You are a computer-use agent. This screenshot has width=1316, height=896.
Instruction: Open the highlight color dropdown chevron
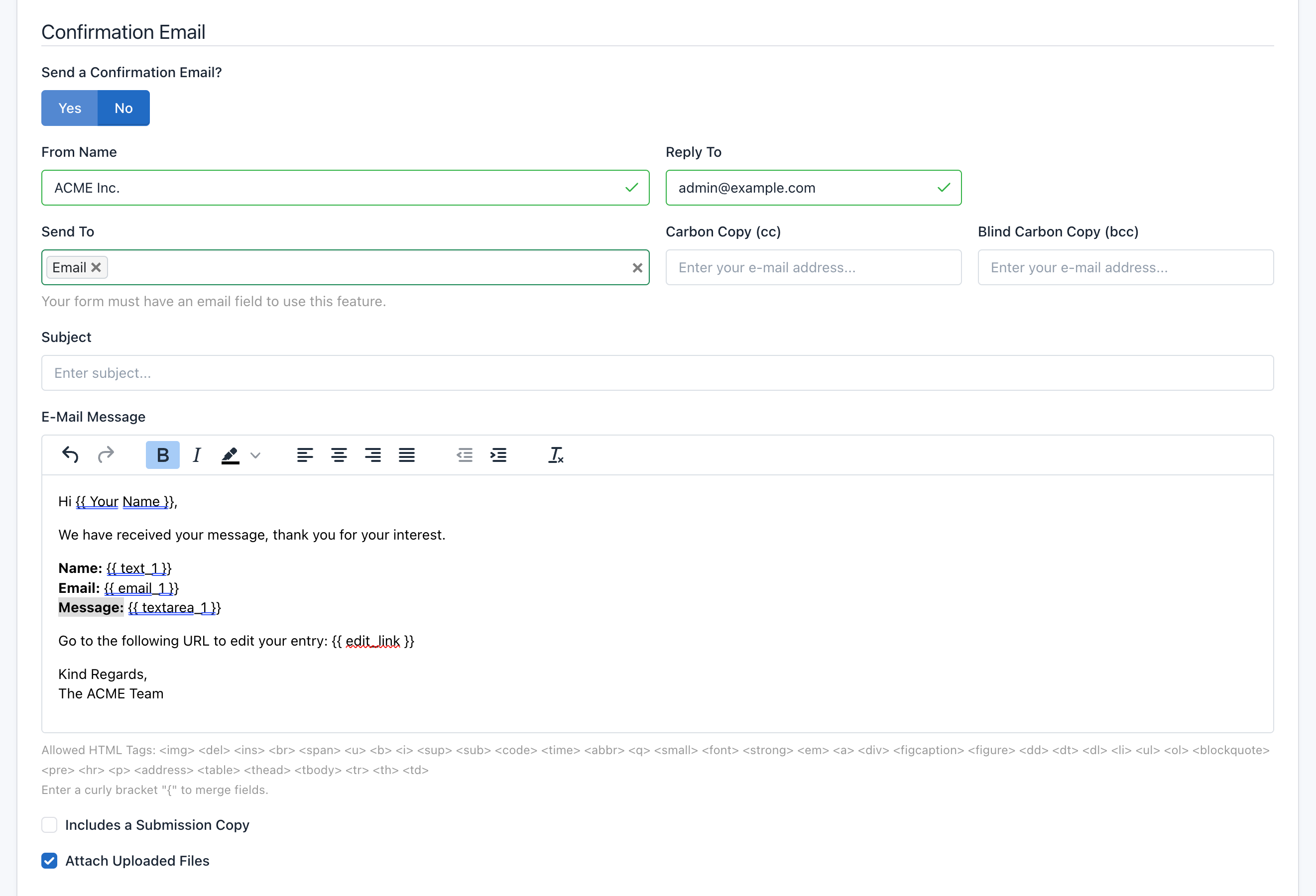(x=256, y=454)
